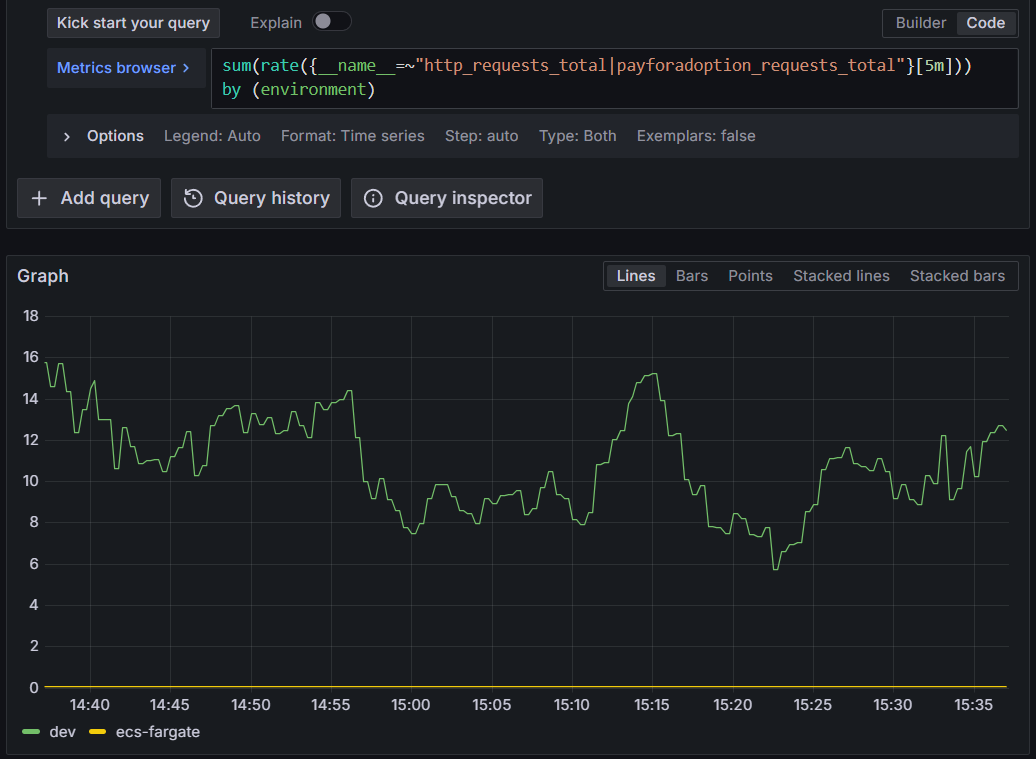Toggle the Explain switch on
This screenshot has width=1036, height=759.
coord(331,21)
